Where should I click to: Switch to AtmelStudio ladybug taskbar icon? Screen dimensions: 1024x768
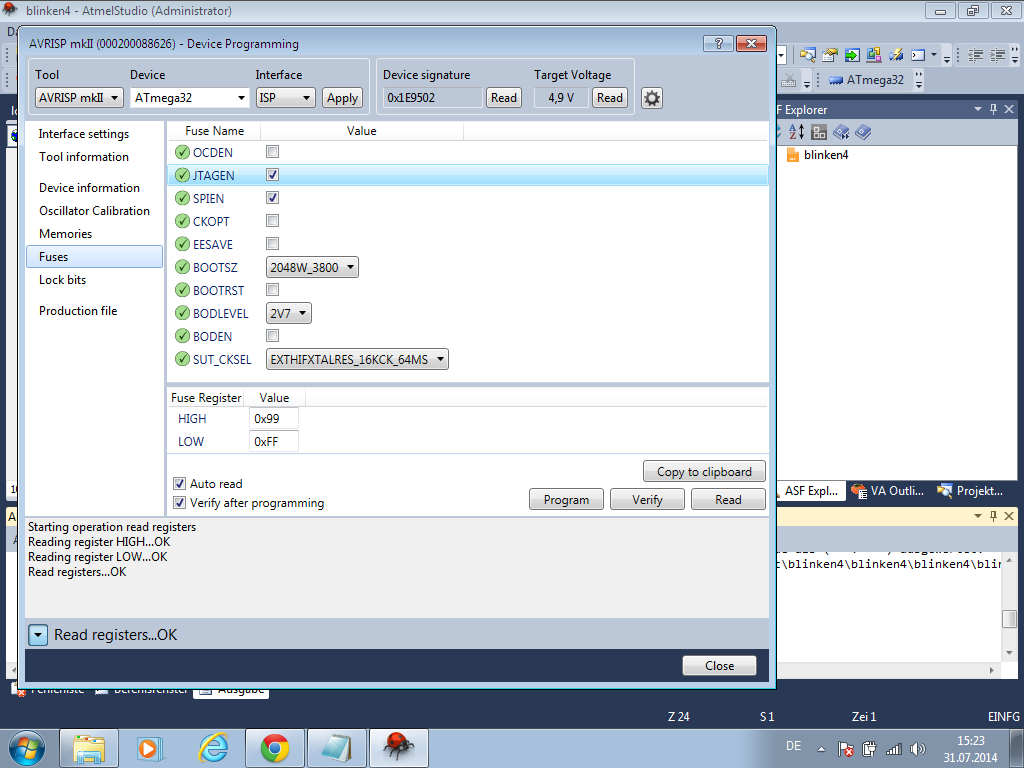[x=399, y=748]
